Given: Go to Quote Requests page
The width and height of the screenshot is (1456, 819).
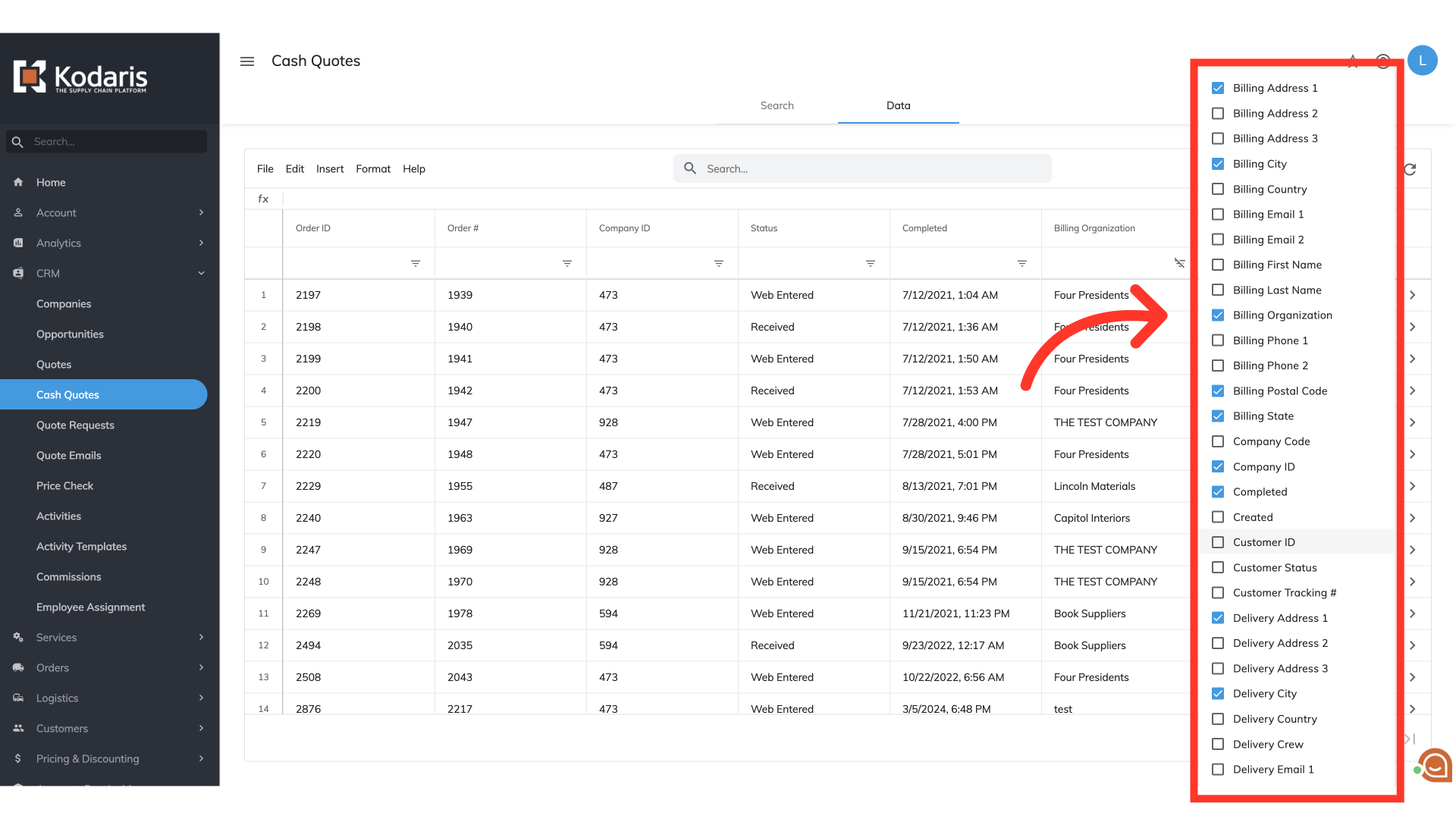Looking at the screenshot, I should point(75,425).
